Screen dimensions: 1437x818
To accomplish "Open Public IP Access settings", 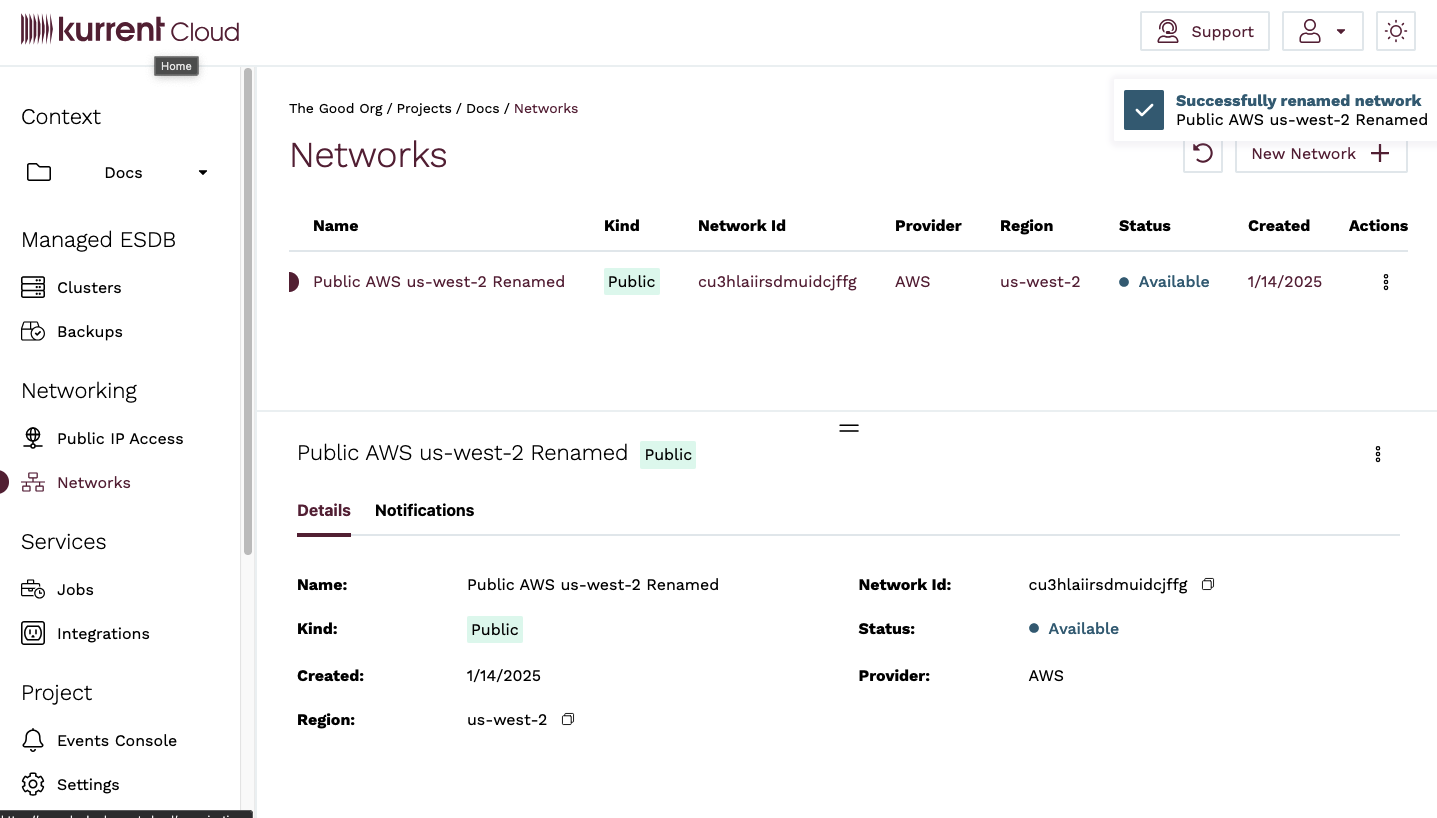I will [x=121, y=438].
